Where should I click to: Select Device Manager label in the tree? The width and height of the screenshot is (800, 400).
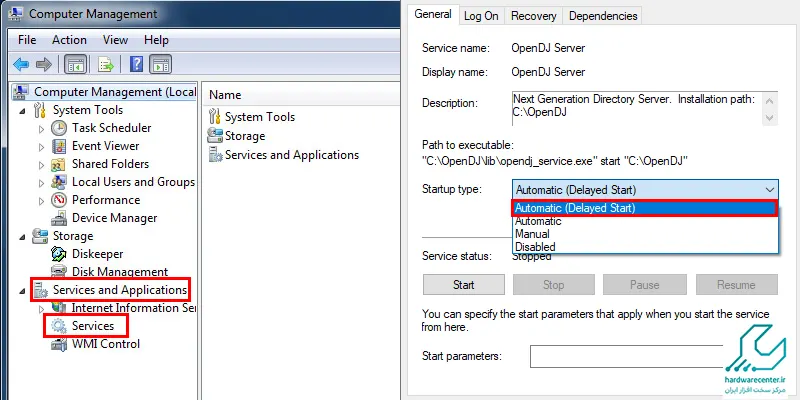point(114,218)
